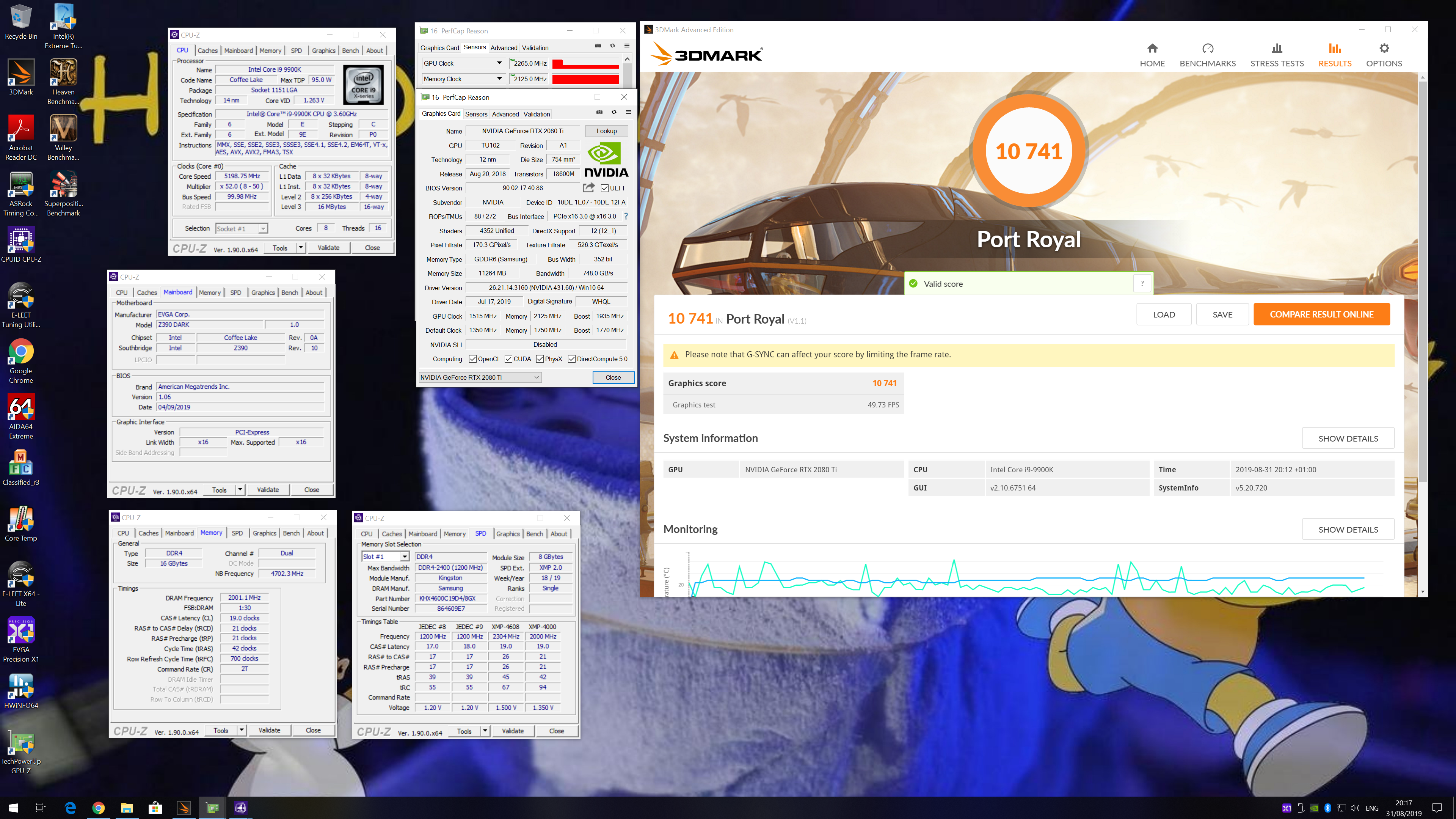Switch to Caches tab in CPU-Z CPU window
Viewport: 1456px width, 819px height.
pyautogui.click(x=207, y=50)
